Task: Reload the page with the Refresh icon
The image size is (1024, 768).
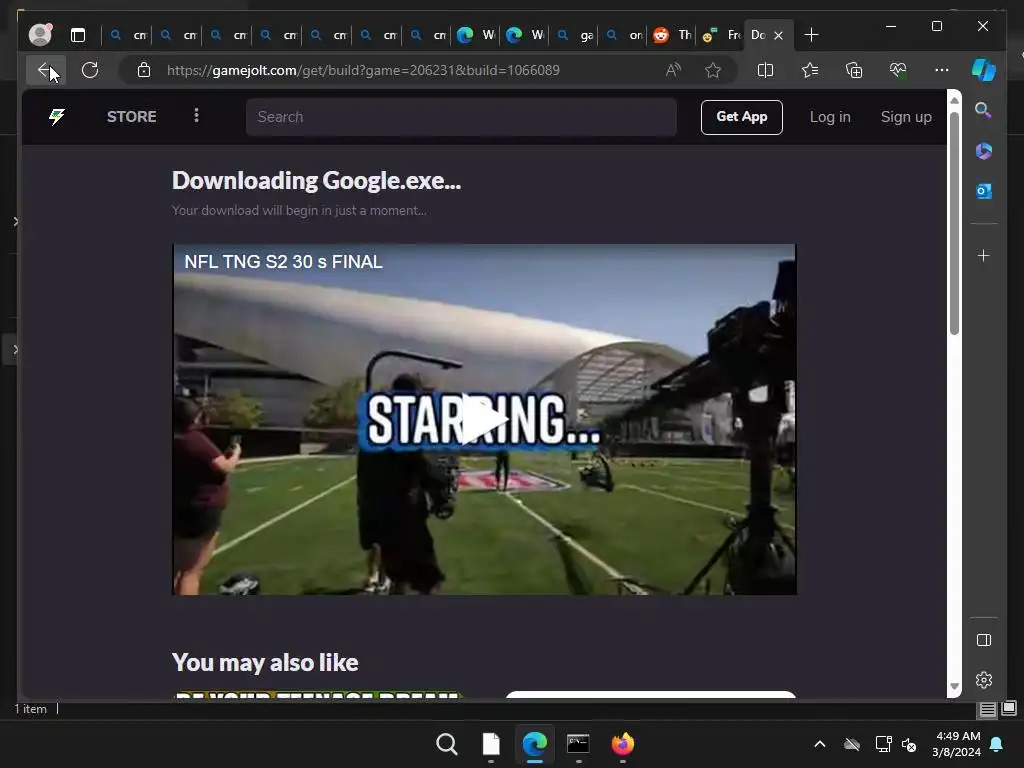Action: (x=90, y=70)
